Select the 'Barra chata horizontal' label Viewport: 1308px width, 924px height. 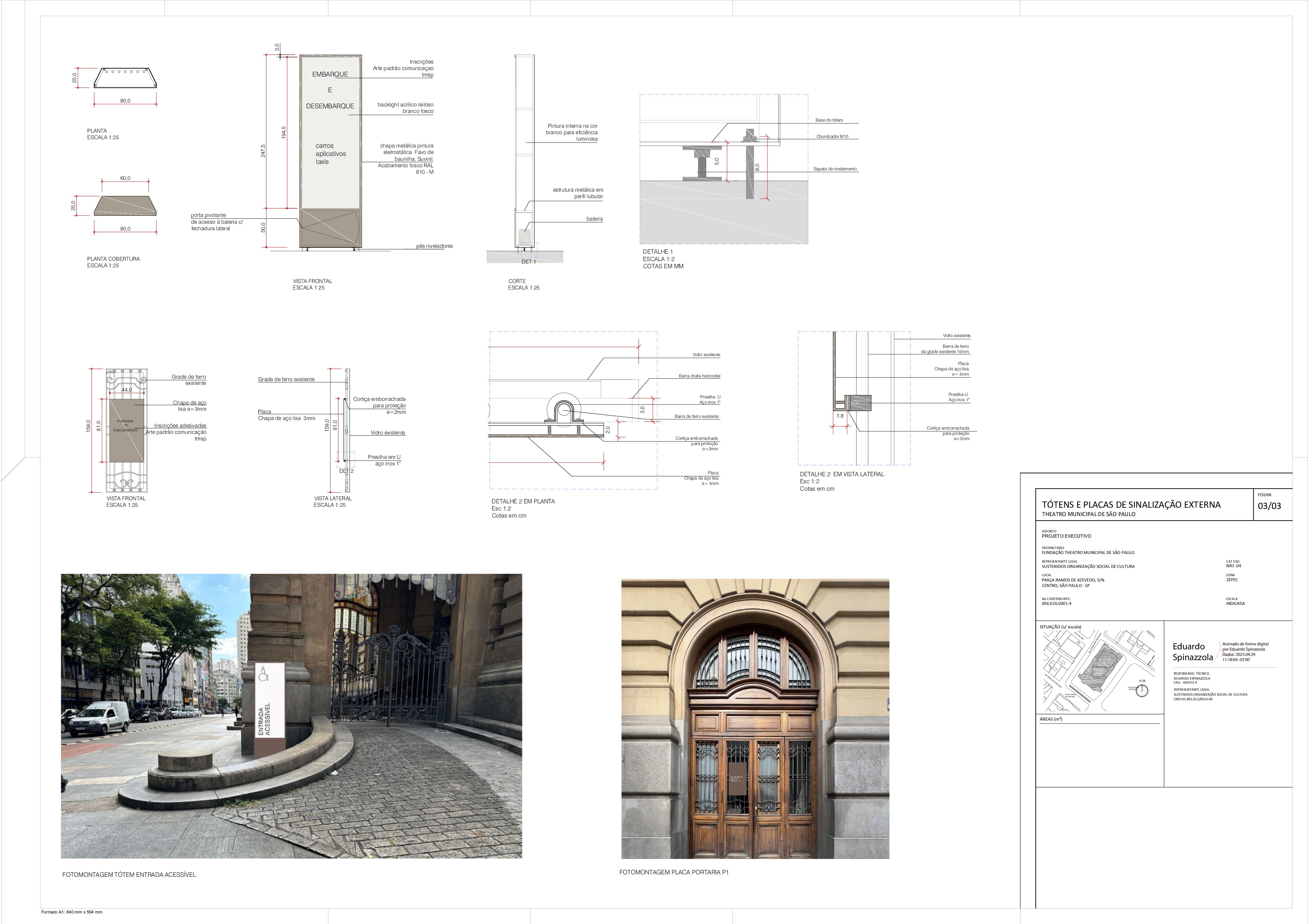point(699,376)
